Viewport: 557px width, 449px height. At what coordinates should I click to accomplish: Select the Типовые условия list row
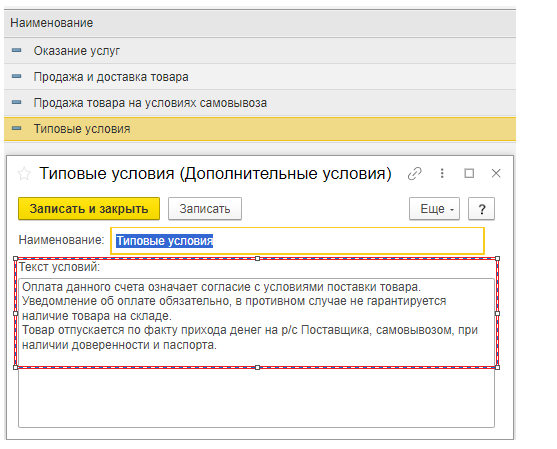tap(260, 129)
